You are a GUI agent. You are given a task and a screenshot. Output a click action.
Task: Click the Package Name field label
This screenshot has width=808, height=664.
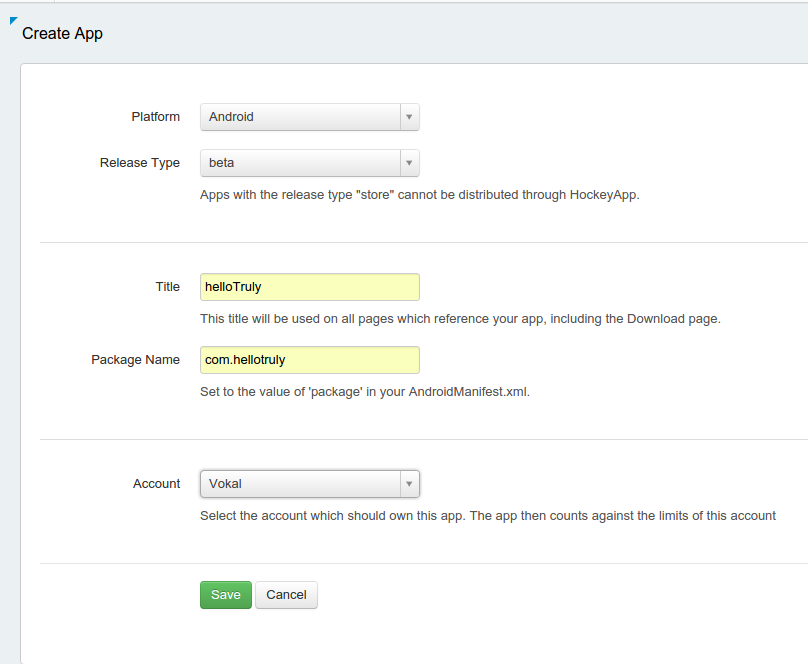point(136,360)
